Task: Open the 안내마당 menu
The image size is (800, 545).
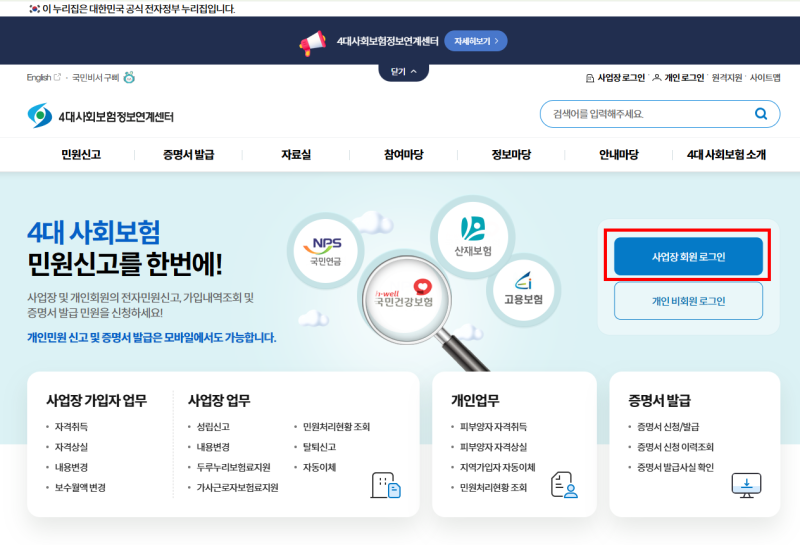Action: tap(619, 155)
